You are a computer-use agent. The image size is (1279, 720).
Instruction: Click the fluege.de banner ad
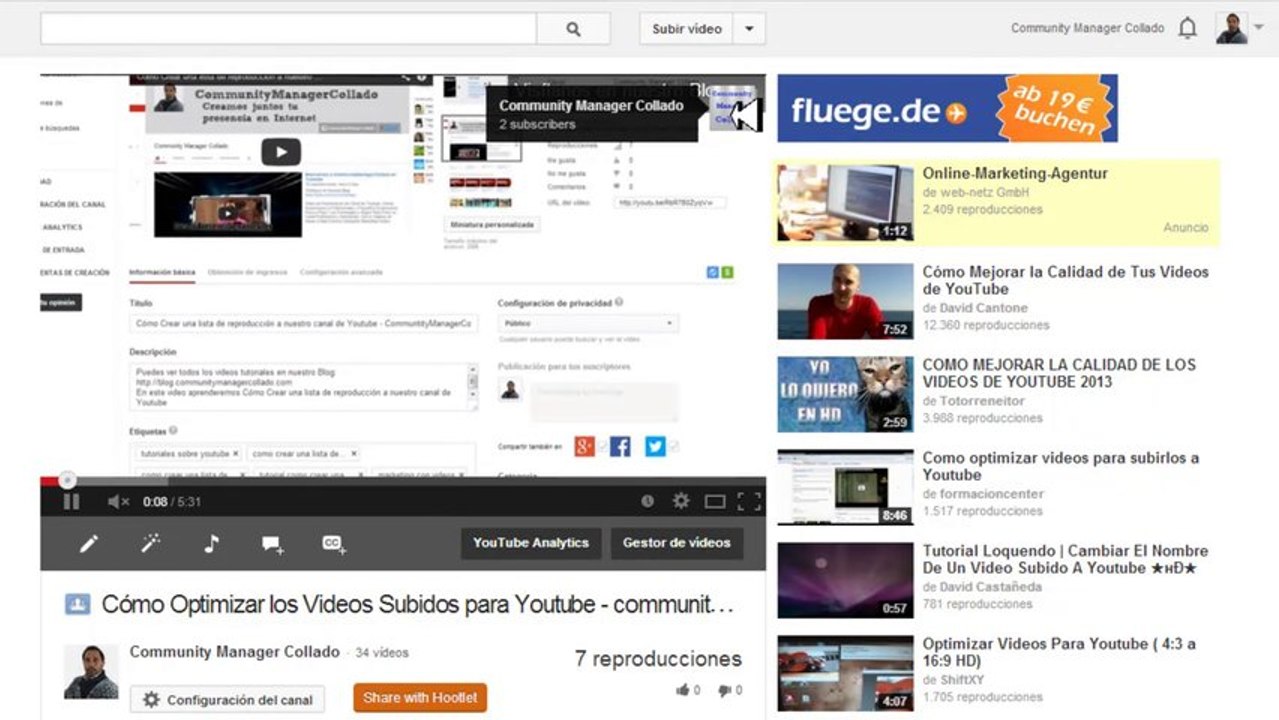[x=947, y=108]
